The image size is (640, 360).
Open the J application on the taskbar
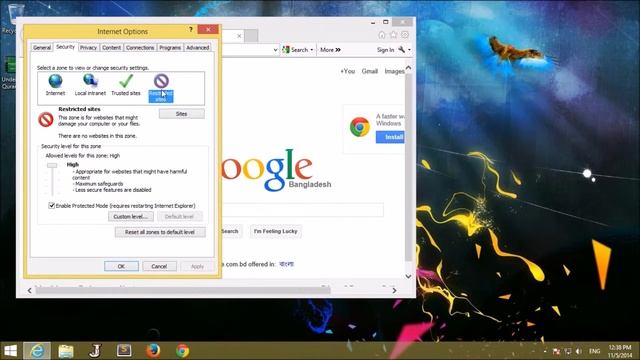click(x=95, y=351)
